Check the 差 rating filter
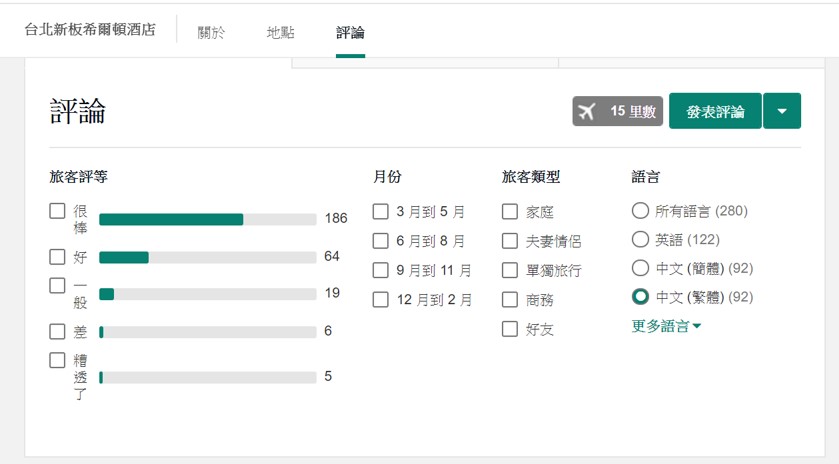Screen dimensions: 839x464 point(58,331)
